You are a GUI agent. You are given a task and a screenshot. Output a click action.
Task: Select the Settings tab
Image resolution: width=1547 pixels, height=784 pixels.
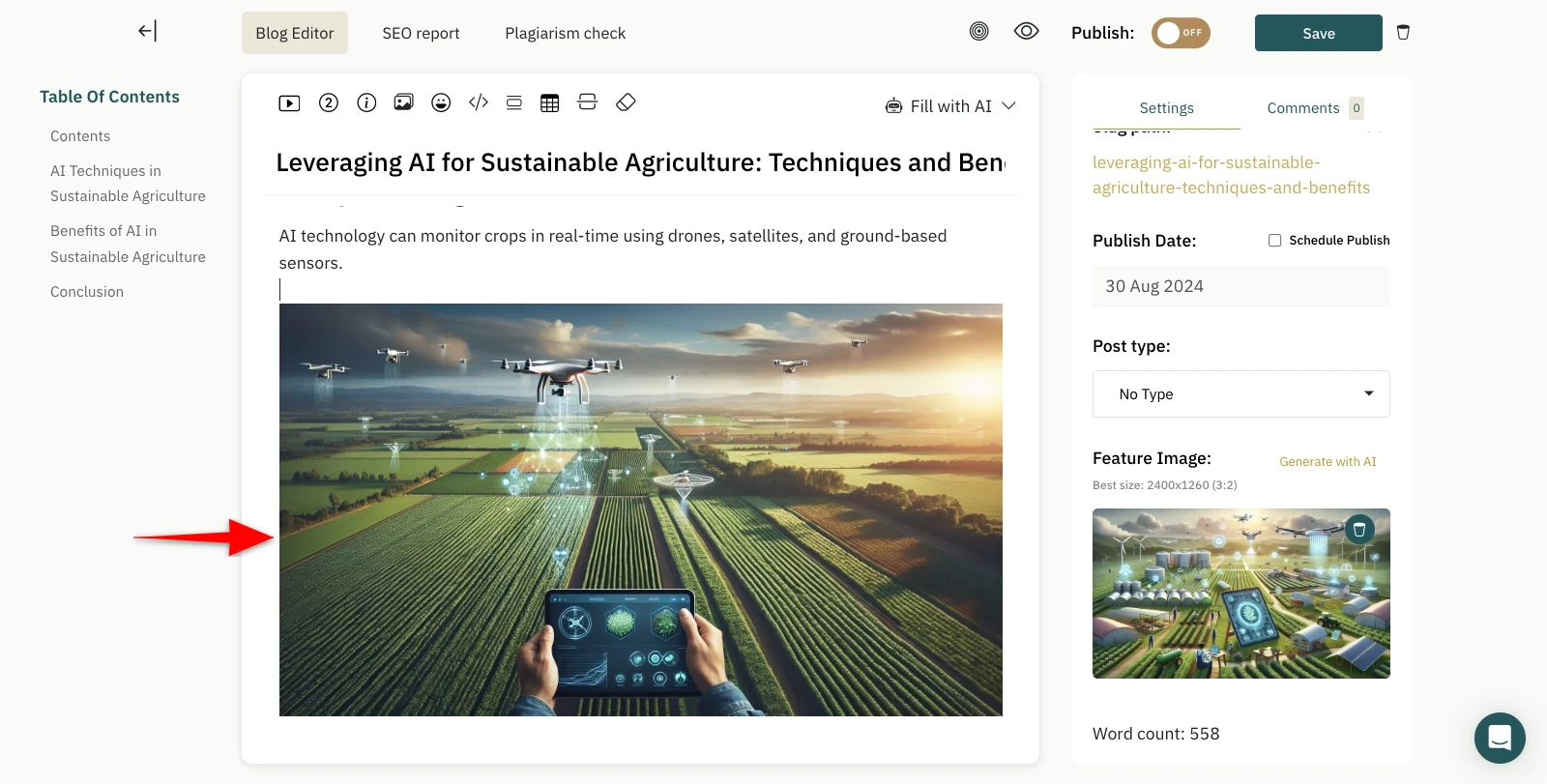1167,108
